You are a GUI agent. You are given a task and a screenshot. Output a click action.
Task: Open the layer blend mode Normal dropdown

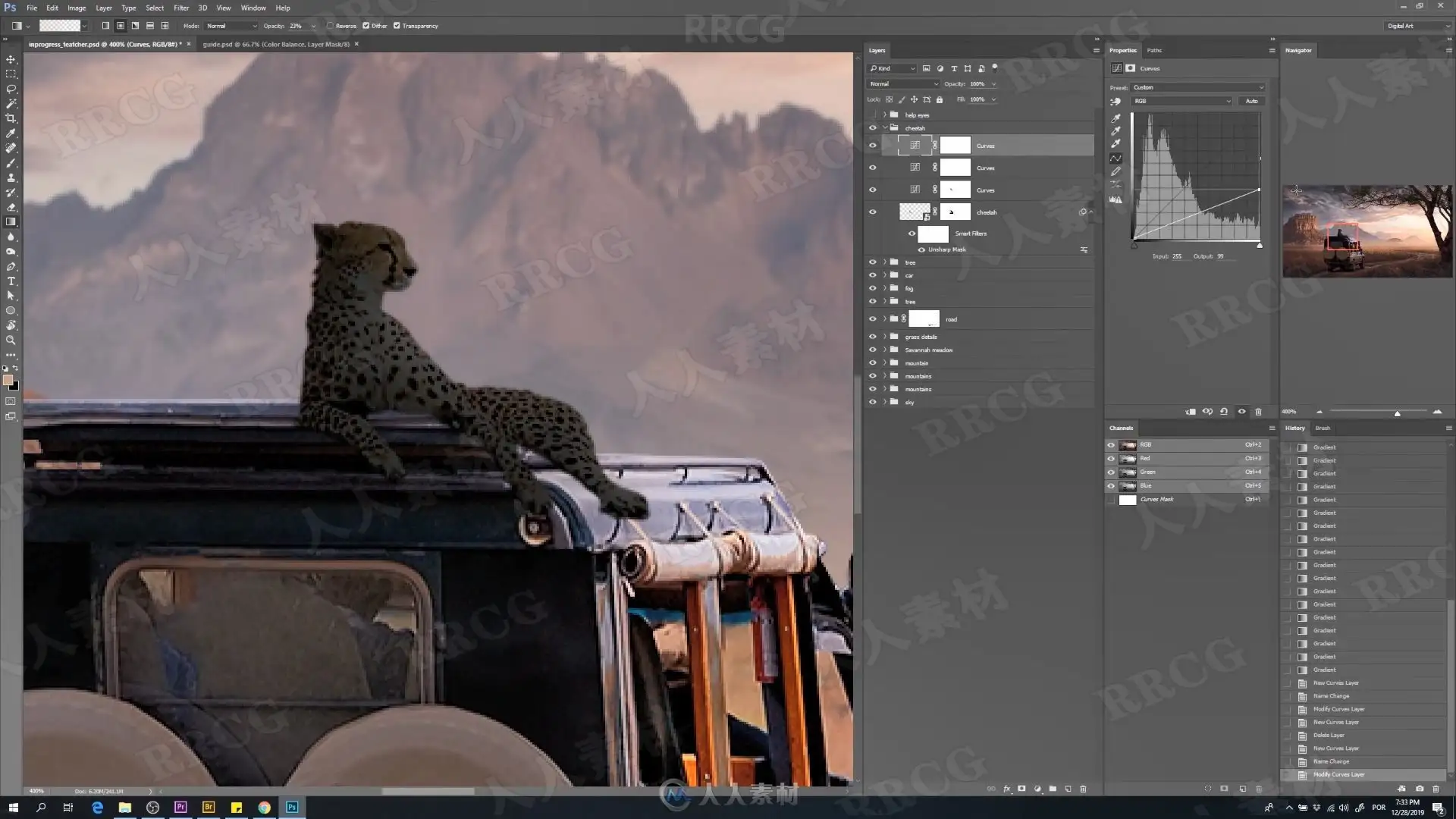[903, 84]
